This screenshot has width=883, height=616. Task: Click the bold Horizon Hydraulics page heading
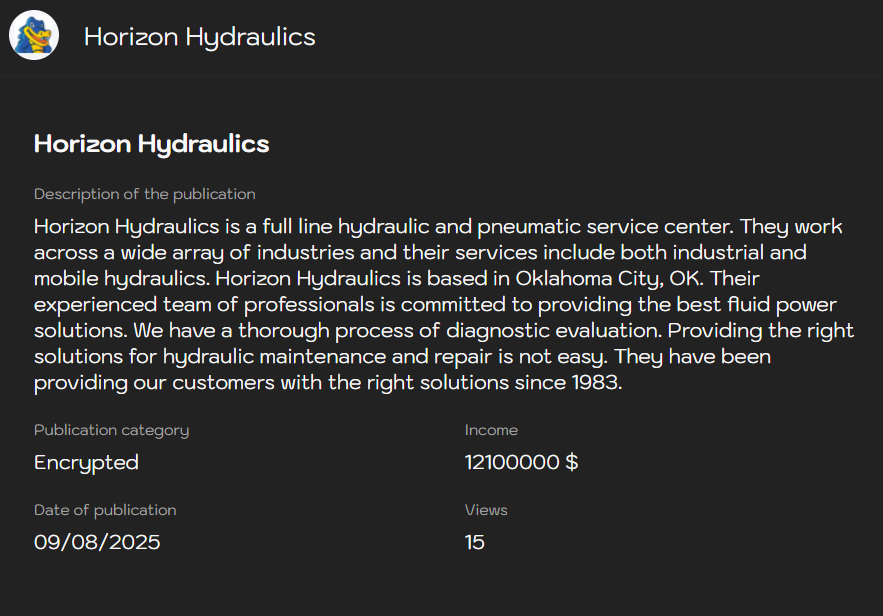tap(151, 144)
